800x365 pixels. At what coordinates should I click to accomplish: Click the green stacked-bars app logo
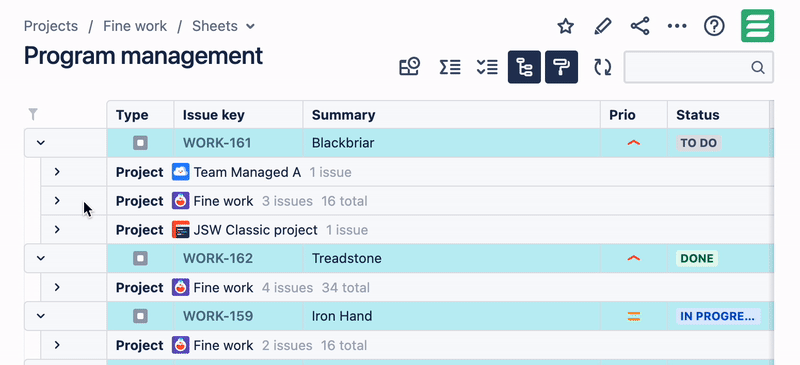(757, 26)
